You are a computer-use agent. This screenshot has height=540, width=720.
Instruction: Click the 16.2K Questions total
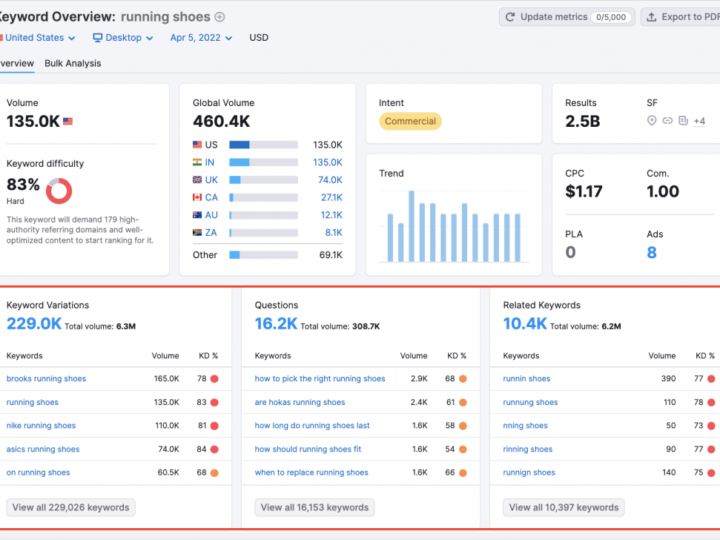[276, 324]
